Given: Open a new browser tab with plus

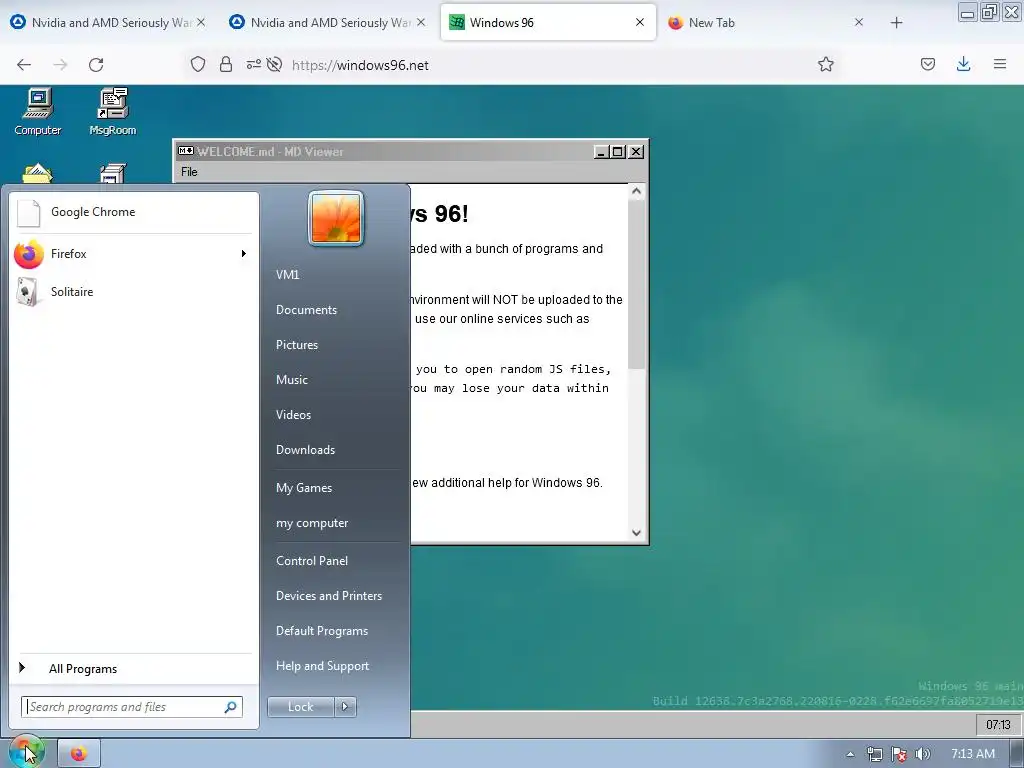Looking at the screenshot, I should click(897, 23).
